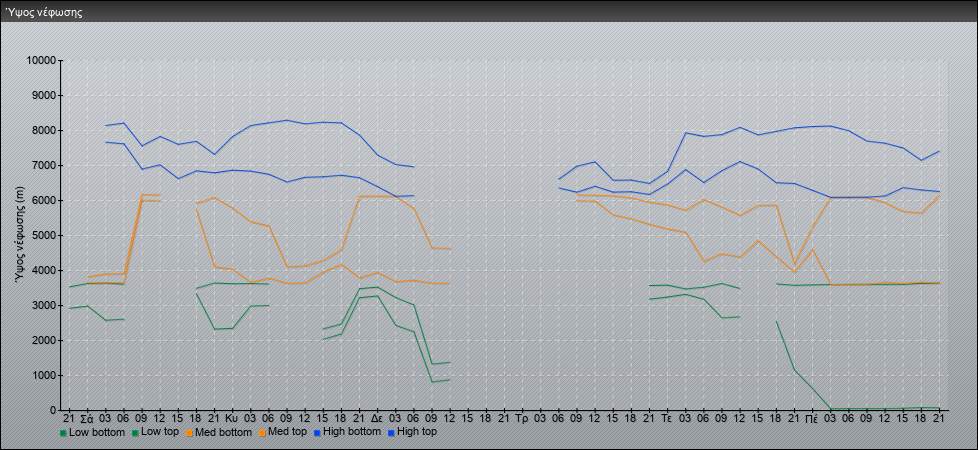Click the green swatch beside Low top
978x450 pixels.
(133, 433)
